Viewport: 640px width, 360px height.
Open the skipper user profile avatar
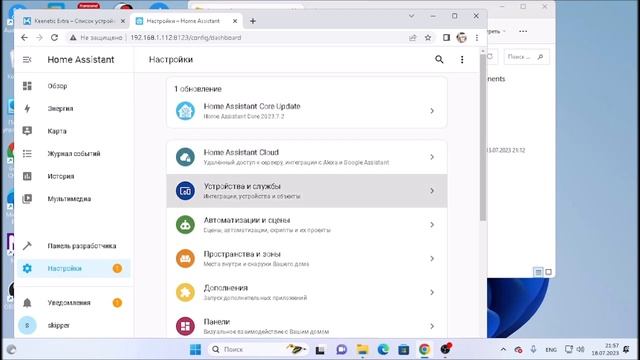(27, 325)
